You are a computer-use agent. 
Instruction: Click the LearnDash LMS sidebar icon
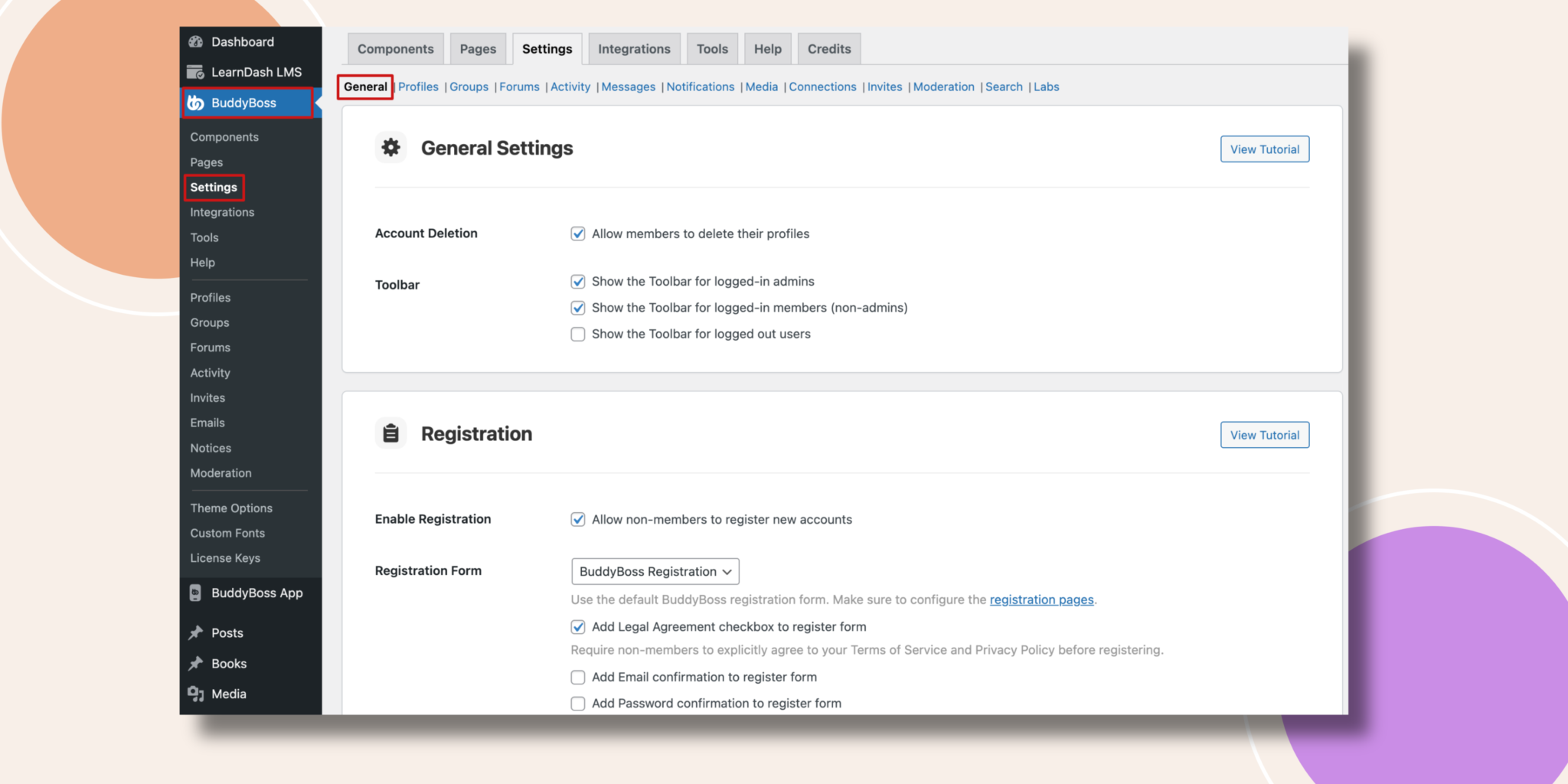[x=196, y=72]
